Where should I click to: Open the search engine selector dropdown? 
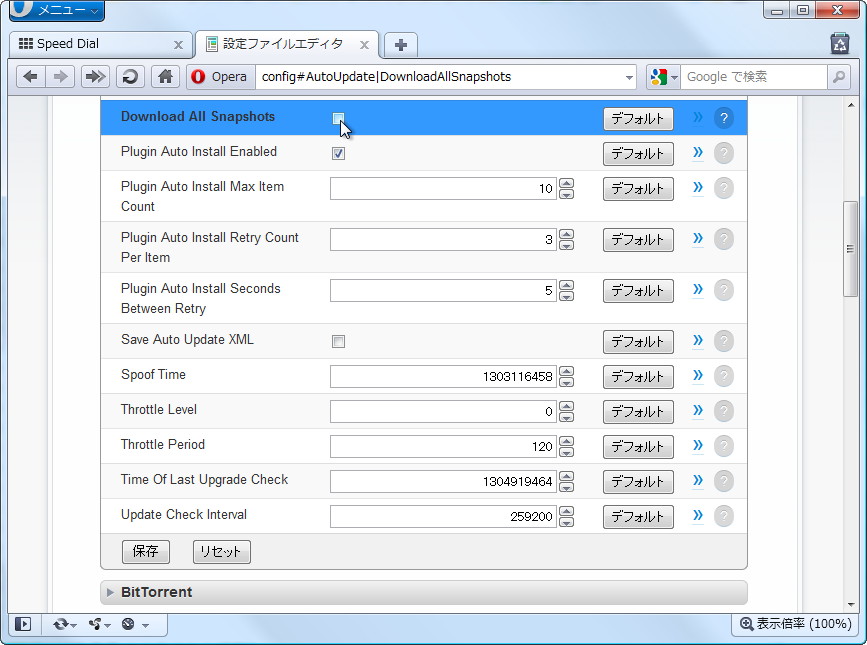675,77
